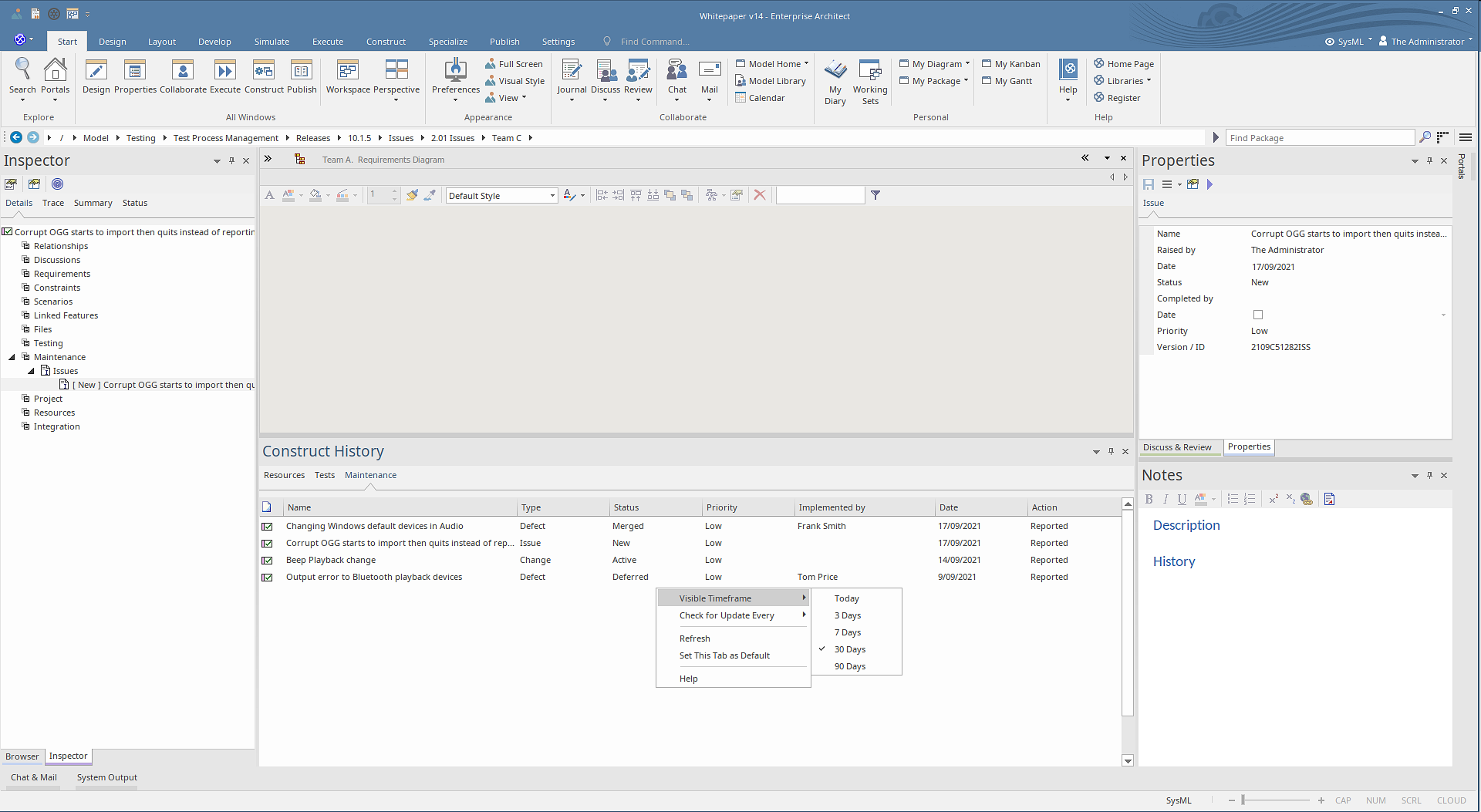This screenshot has width=1481, height=812.
Task: Click the Find Package input field
Action: coord(1319,138)
